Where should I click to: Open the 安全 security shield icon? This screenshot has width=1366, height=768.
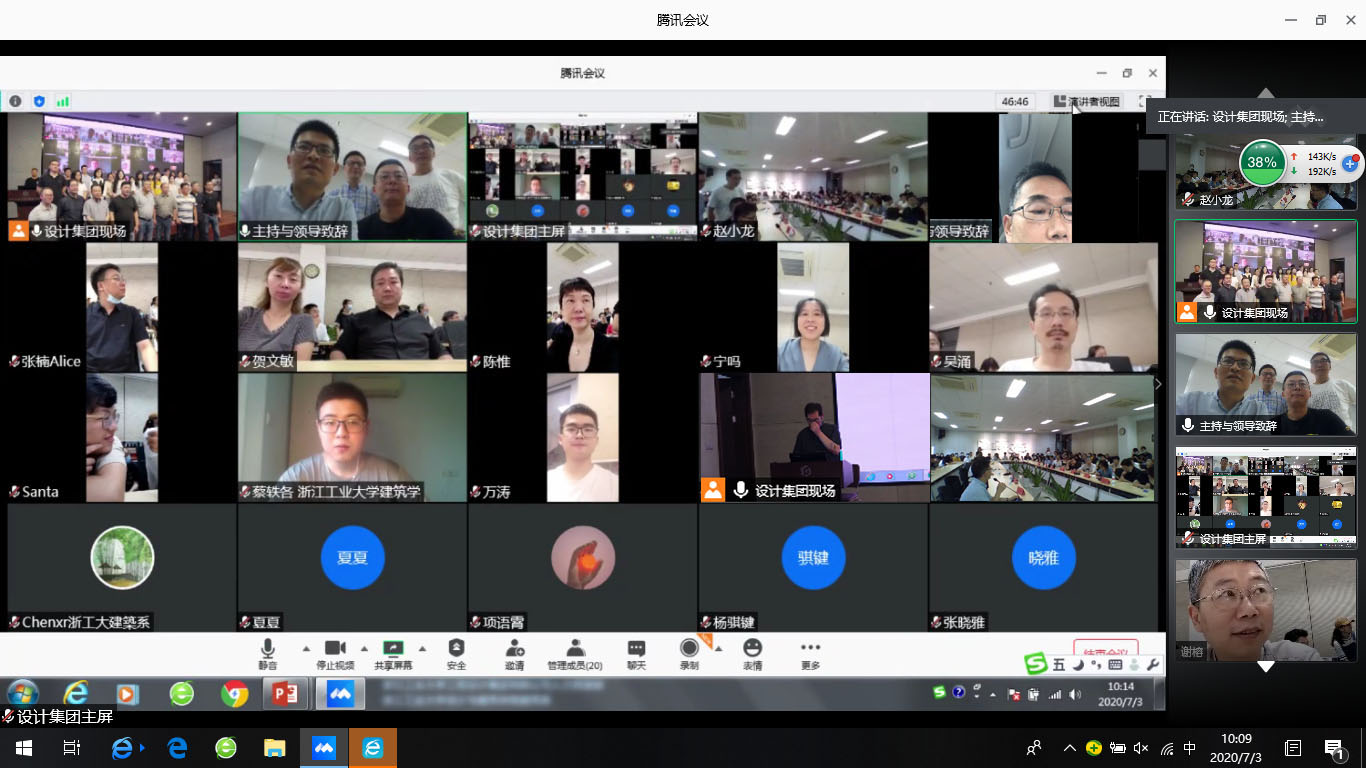coord(456,651)
